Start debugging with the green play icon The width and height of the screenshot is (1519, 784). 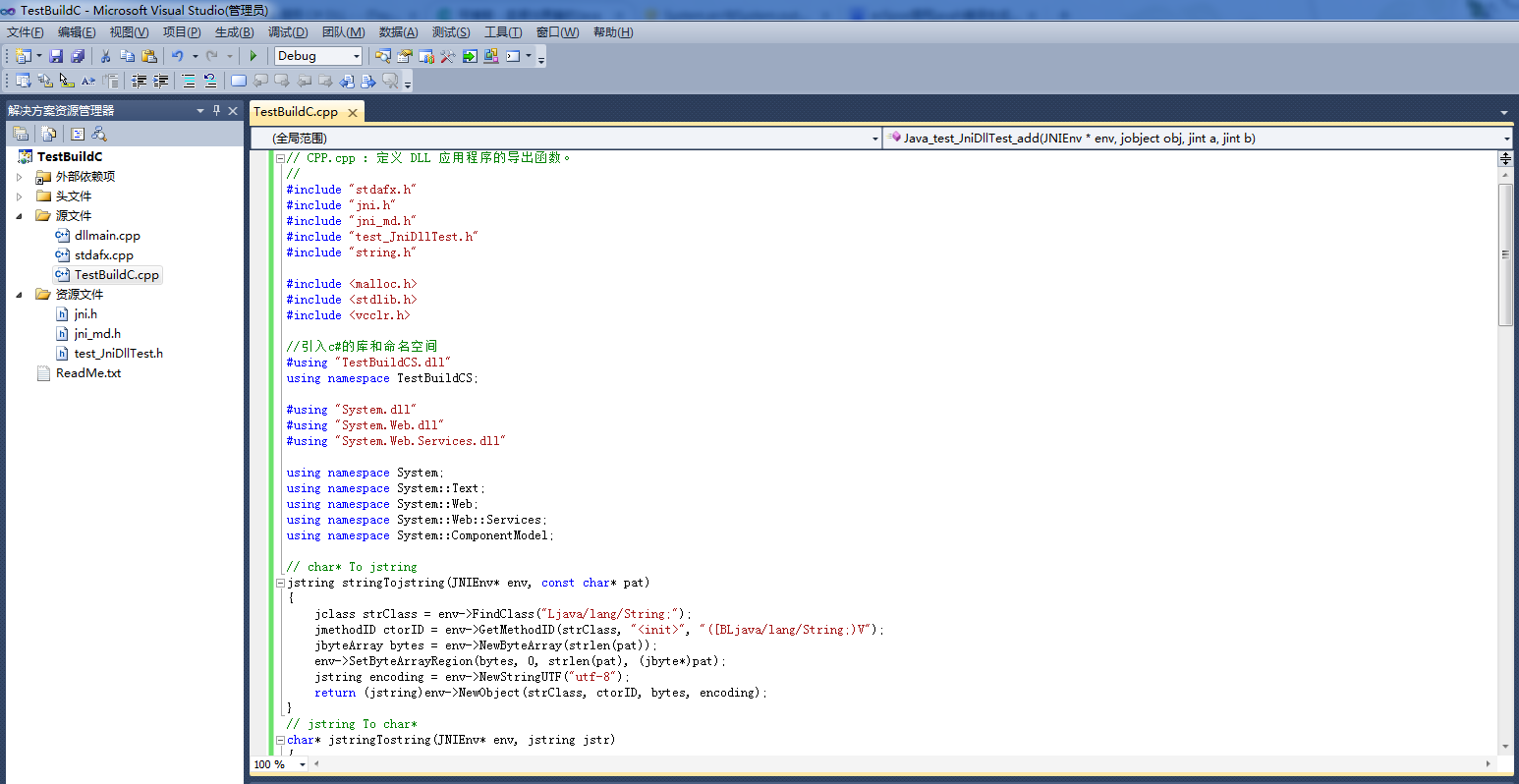click(253, 56)
